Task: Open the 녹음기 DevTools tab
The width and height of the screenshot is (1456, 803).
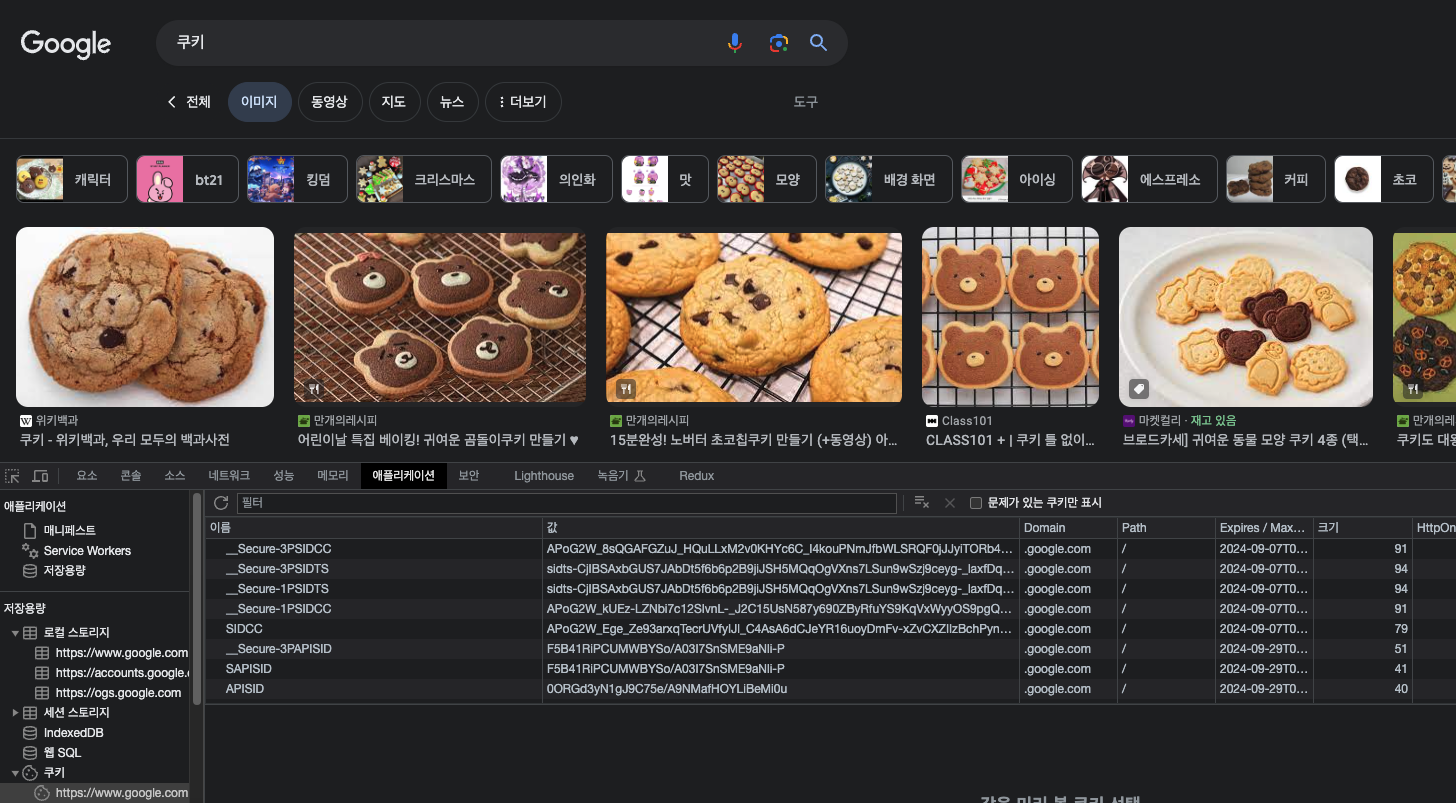Action: tap(622, 476)
